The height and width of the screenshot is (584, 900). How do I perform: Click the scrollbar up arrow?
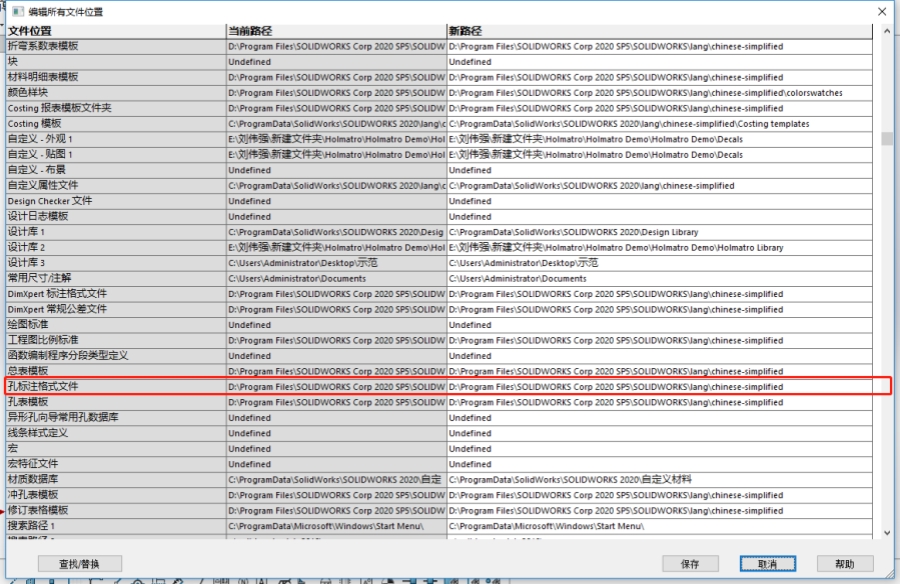click(887, 31)
